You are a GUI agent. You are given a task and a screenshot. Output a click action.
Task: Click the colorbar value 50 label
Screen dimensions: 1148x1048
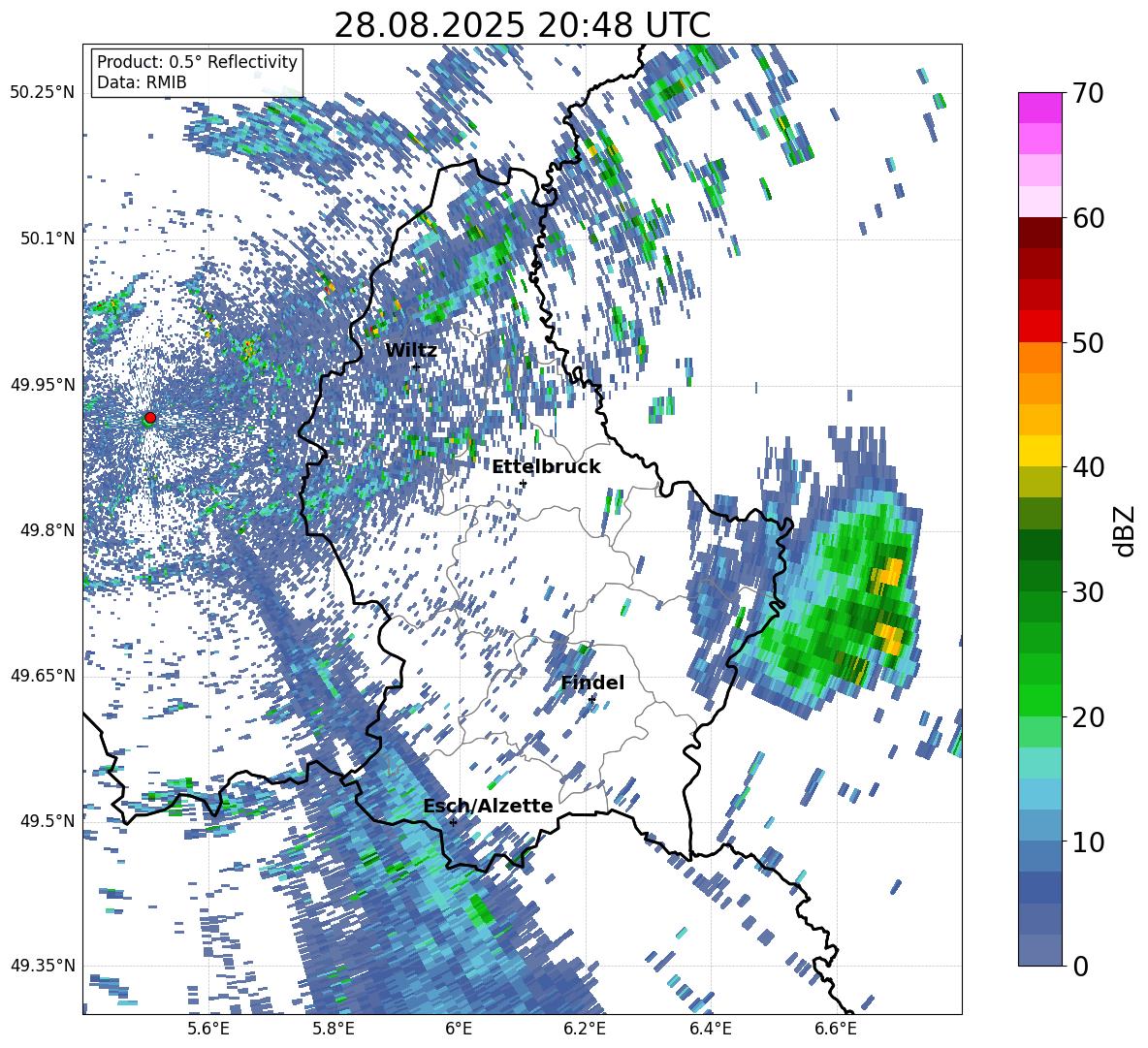click(x=1087, y=342)
